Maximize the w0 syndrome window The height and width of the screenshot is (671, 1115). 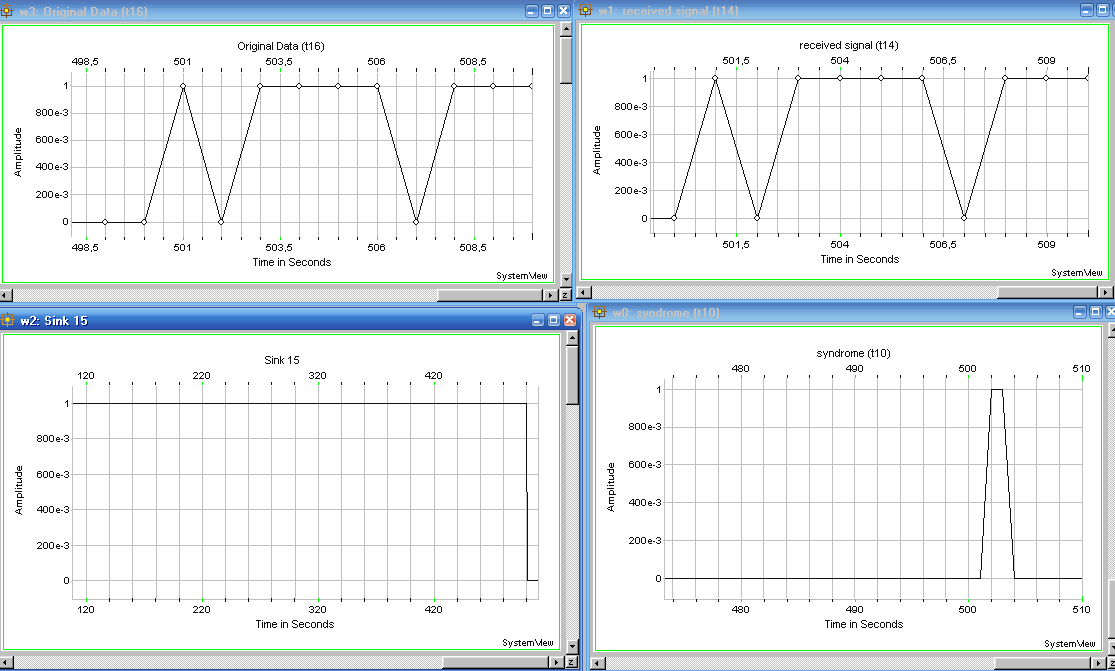[1095, 312]
